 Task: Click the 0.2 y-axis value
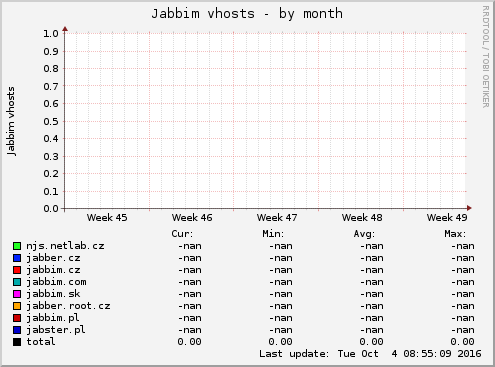(x=51, y=174)
